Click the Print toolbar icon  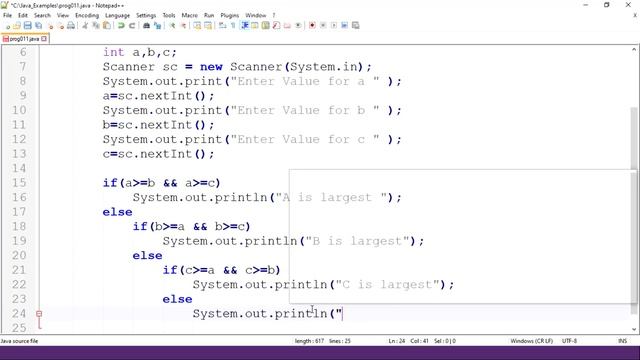pyautogui.click(x=71, y=26)
